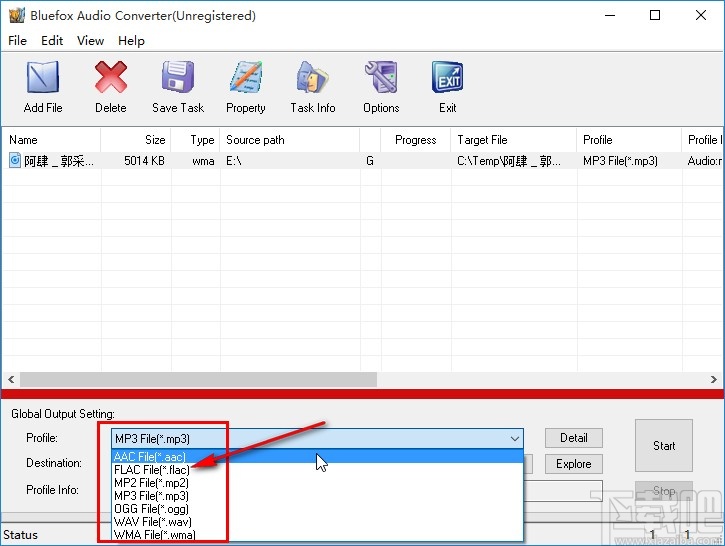Click the Delete red X icon
The height and width of the screenshot is (546, 725).
(x=111, y=77)
